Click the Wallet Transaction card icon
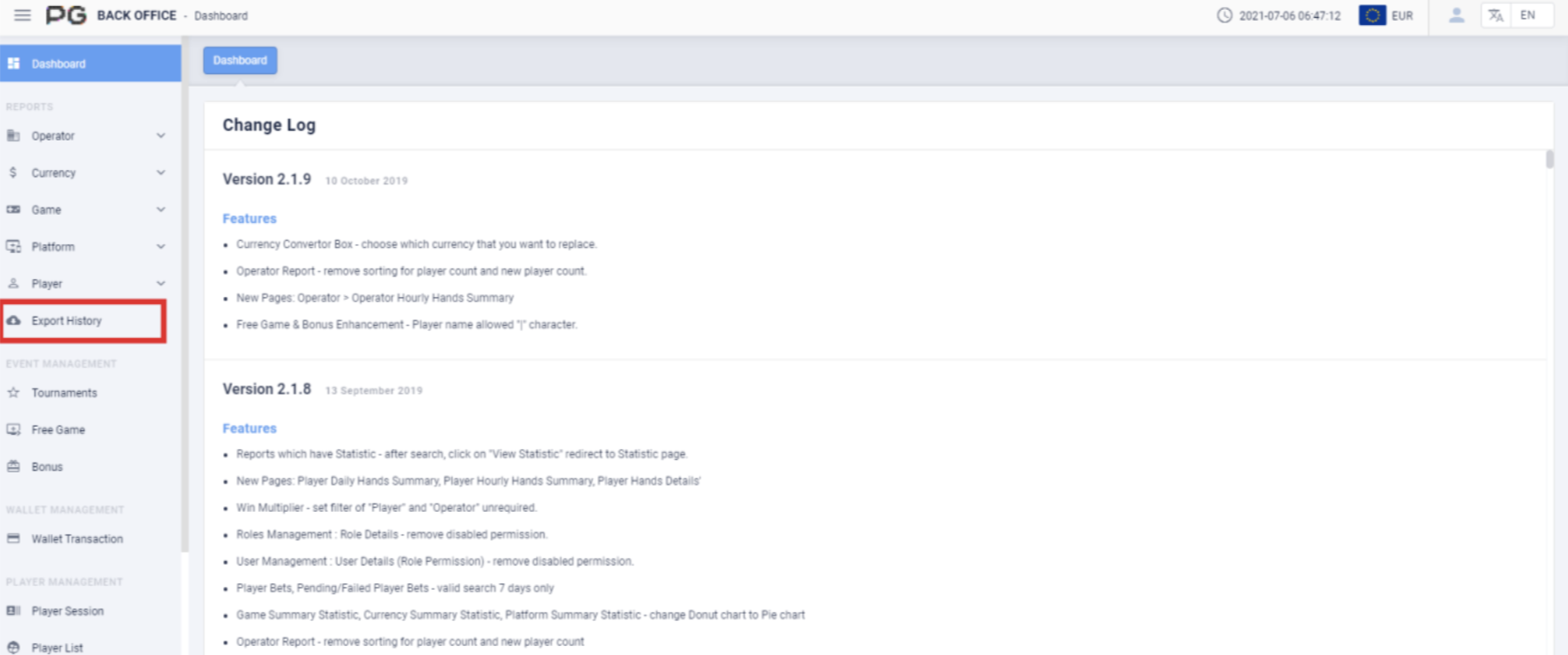 click(13, 539)
